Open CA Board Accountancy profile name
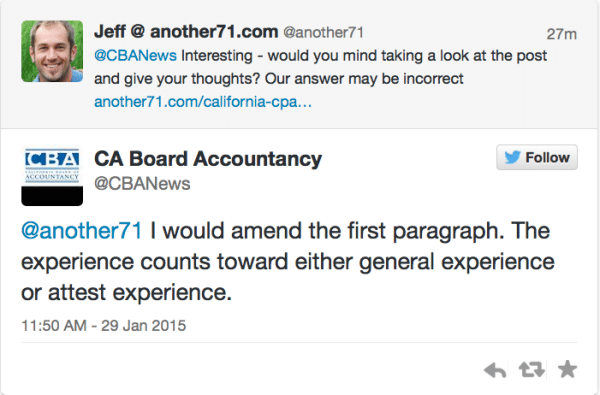600x395 pixels. point(208,159)
